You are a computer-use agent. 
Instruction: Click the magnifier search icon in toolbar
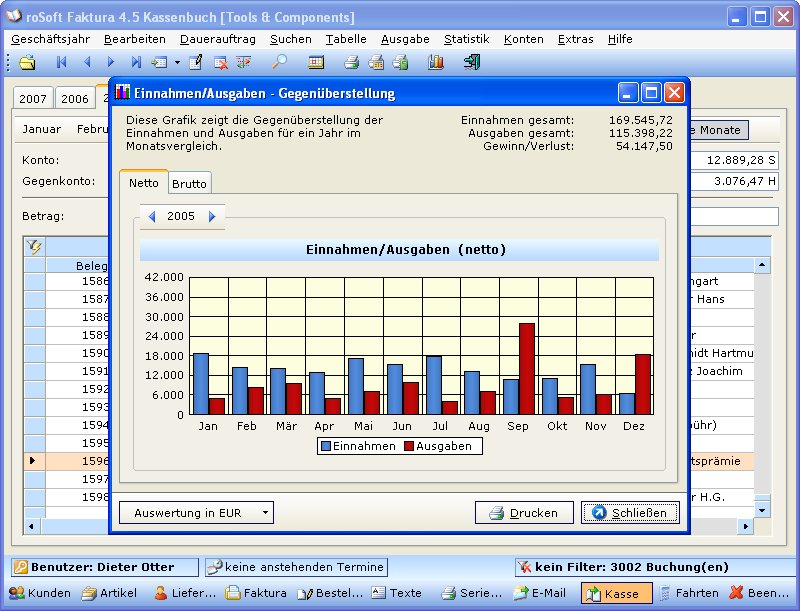(280, 62)
